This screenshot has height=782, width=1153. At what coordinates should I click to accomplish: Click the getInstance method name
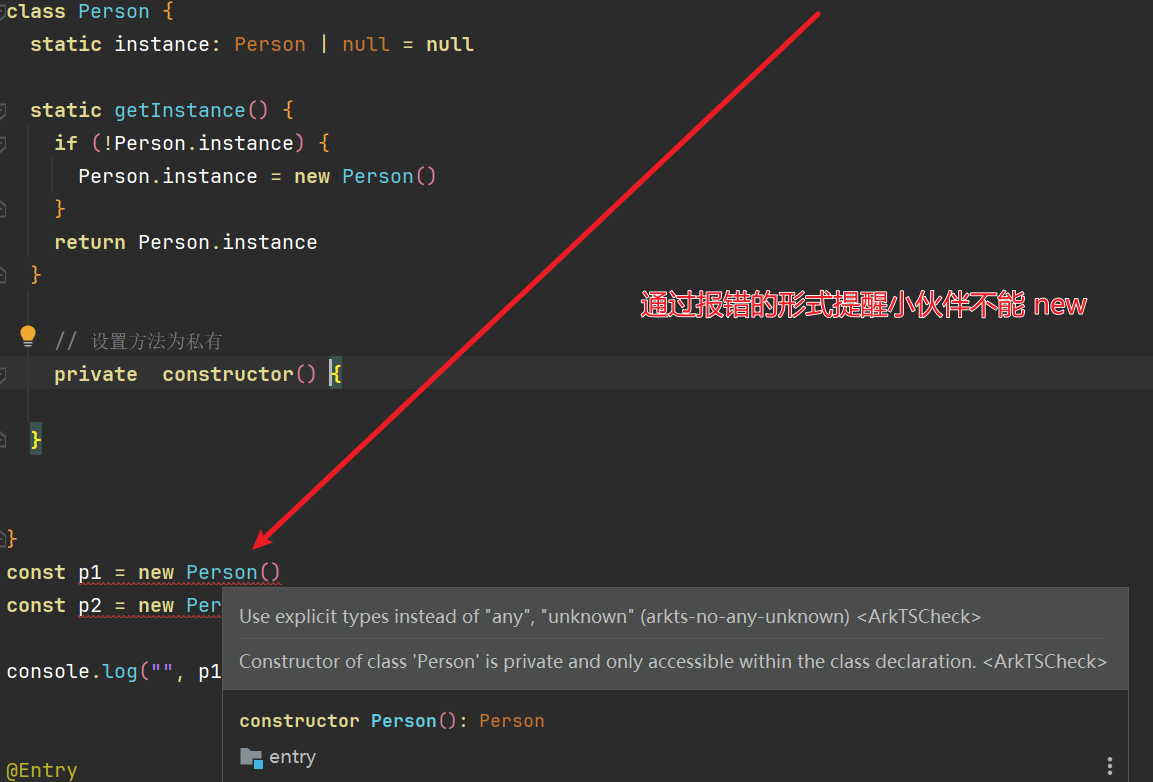tap(179, 110)
